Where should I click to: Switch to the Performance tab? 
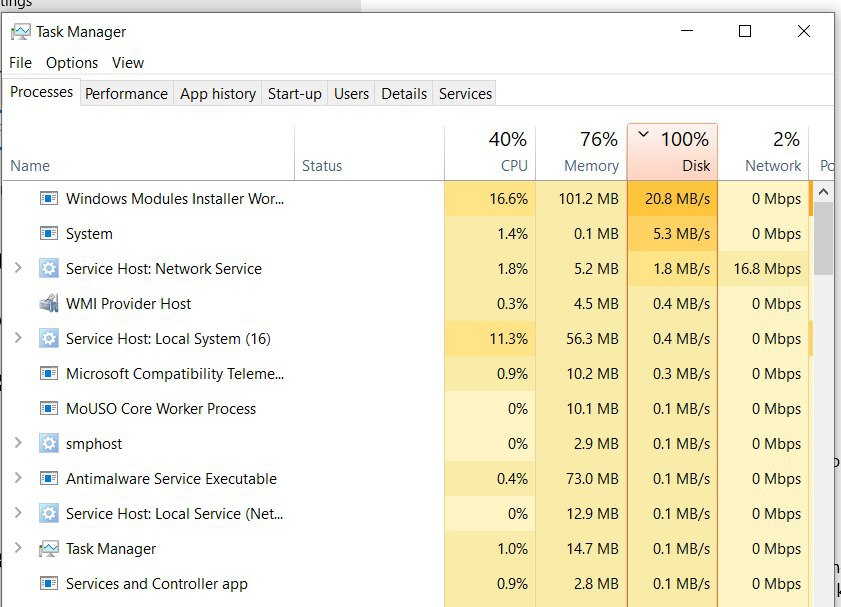pyautogui.click(x=127, y=94)
